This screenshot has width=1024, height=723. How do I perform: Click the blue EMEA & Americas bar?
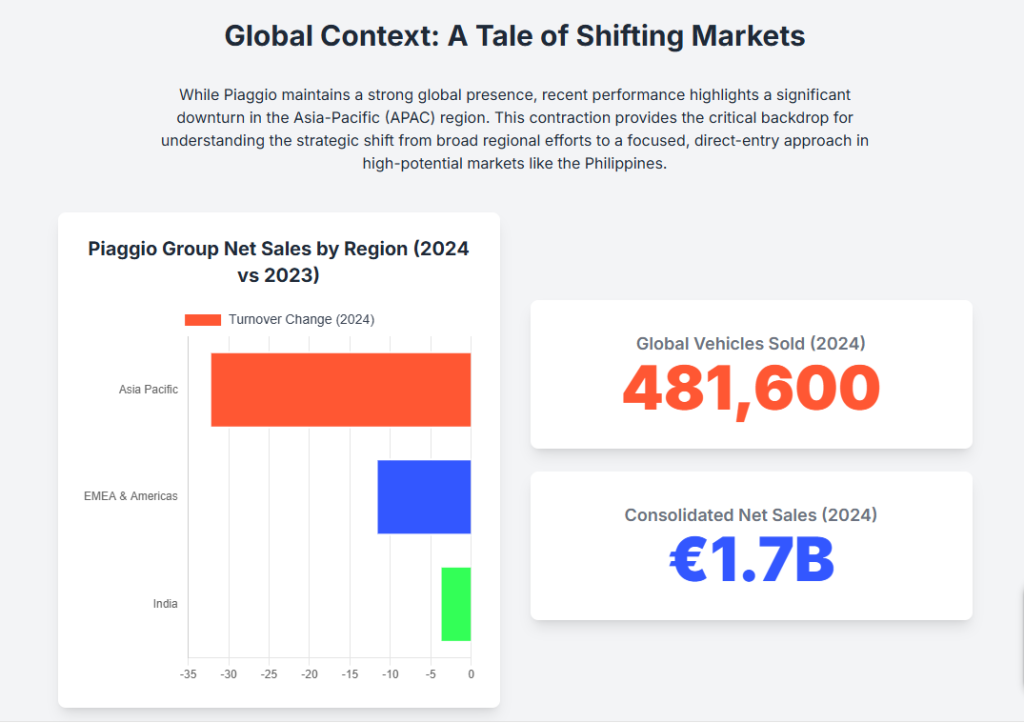[423, 497]
